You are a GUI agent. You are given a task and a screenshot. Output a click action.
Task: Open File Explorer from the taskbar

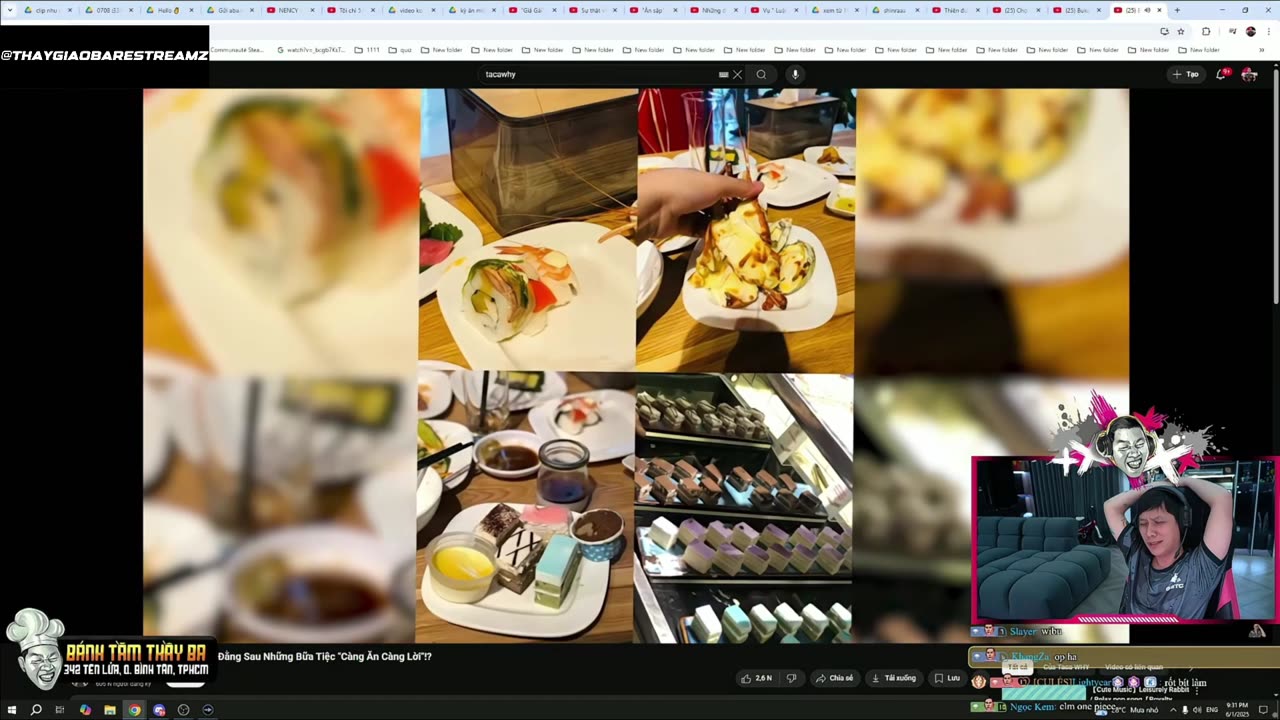point(109,710)
